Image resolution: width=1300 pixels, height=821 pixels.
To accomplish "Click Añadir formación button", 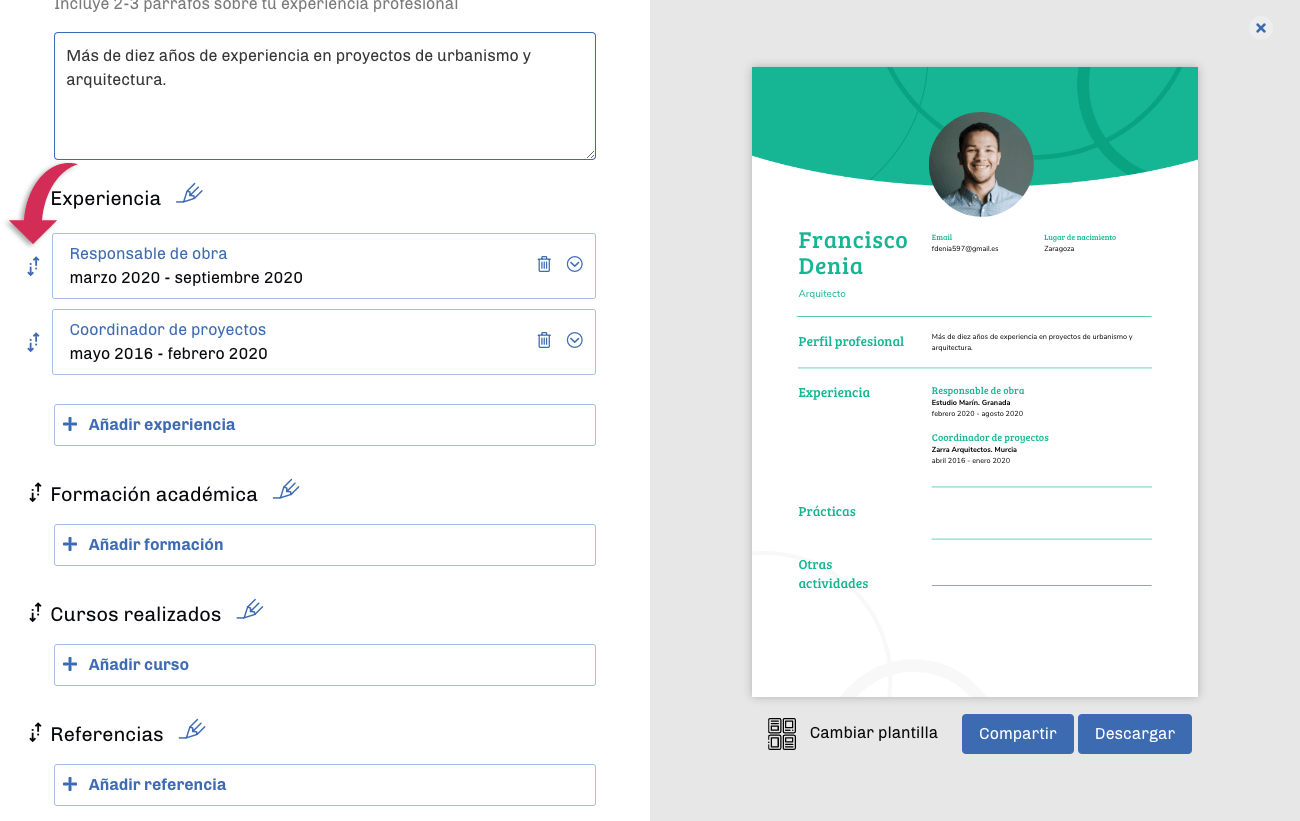I will click(325, 545).
